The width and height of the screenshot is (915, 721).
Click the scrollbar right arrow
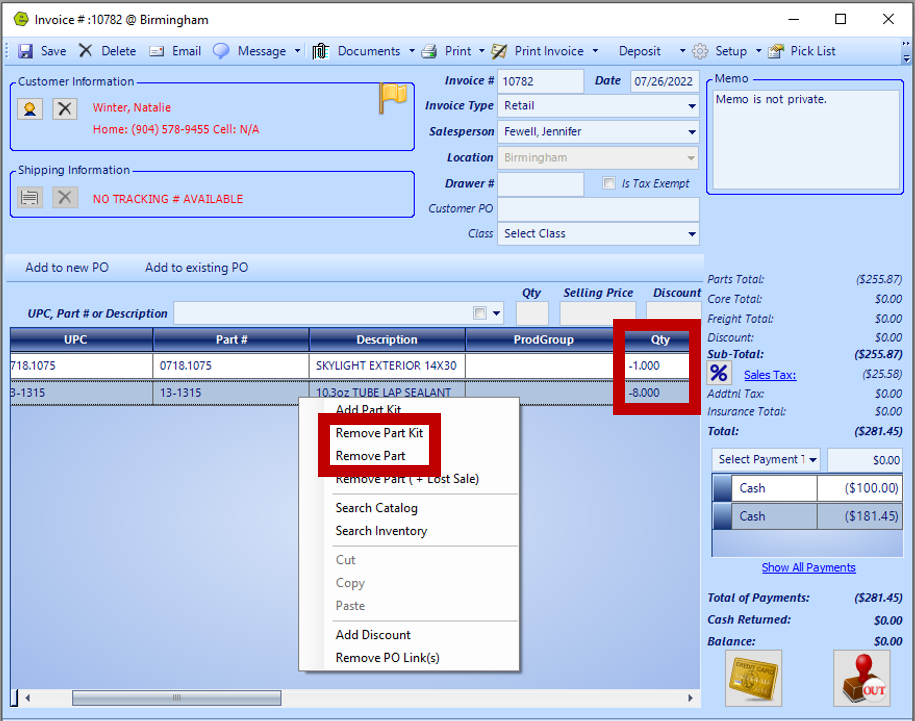click(690, 698)
